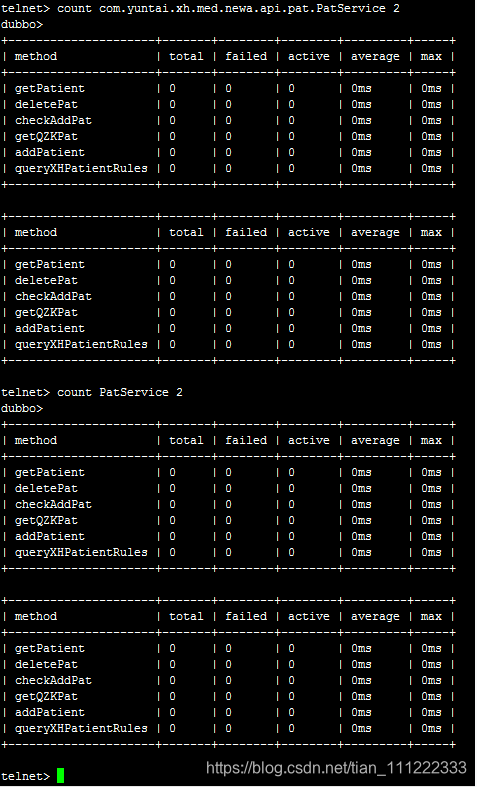Select 'failed' header in table below 'count PatService 2'

pyautogui.click(x=246, y=440)
